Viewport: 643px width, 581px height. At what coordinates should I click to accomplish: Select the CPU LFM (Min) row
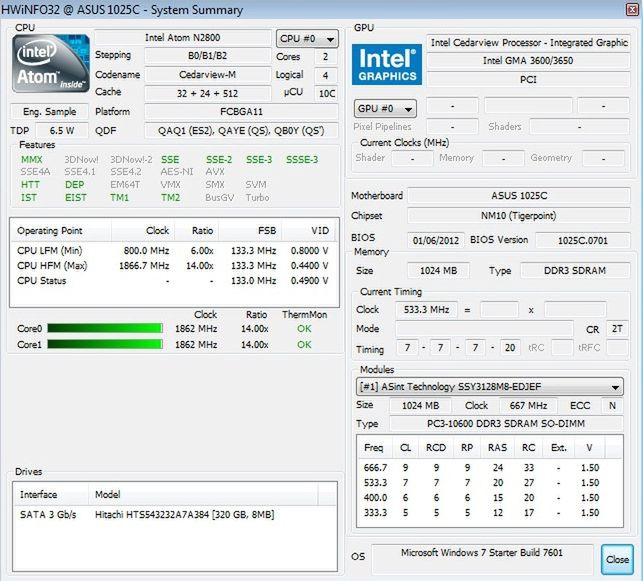pos(173,251)
